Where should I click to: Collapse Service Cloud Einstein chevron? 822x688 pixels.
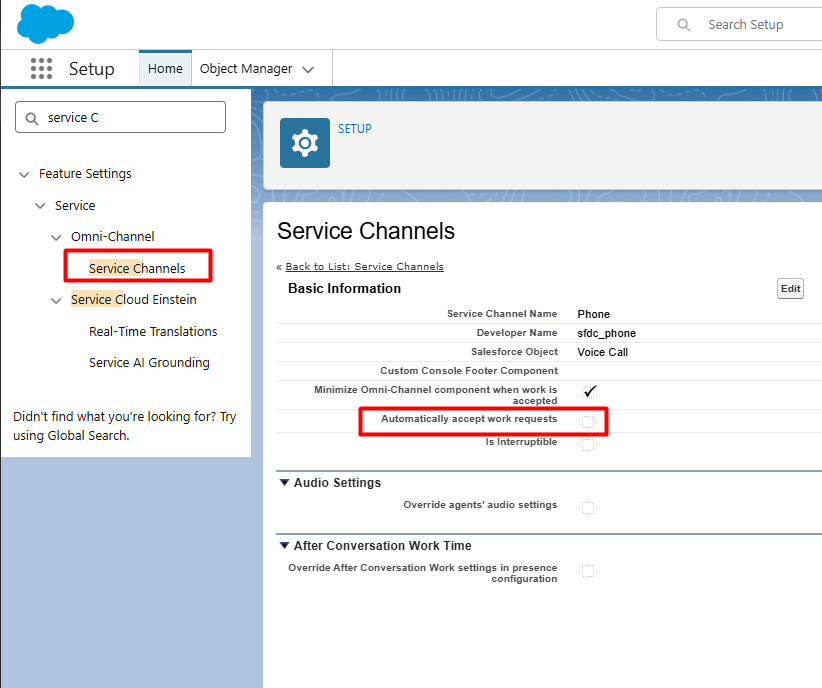tap(56, 300)
